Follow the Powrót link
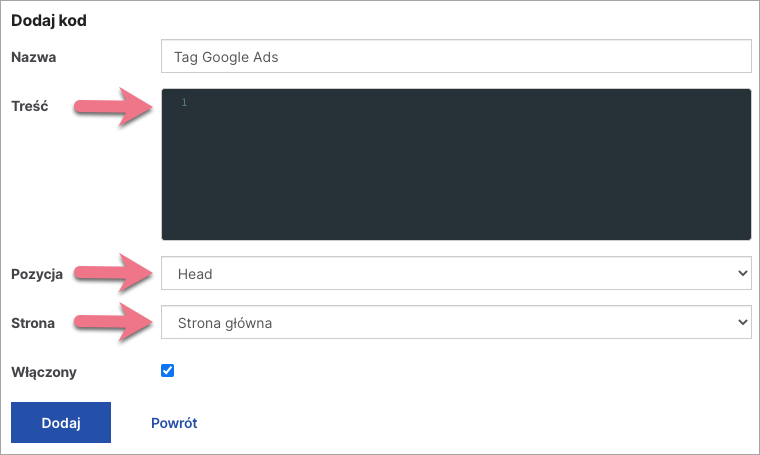Image resolution: width=760 pixels, height=455 pixels. (174, 423)
